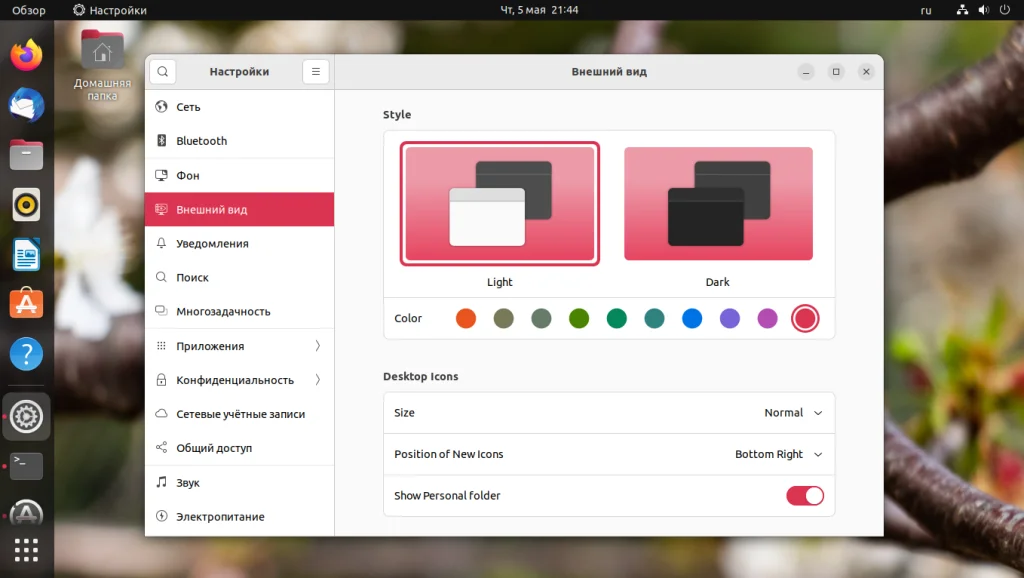Click Обзор in the top bar

coord(27,10)
